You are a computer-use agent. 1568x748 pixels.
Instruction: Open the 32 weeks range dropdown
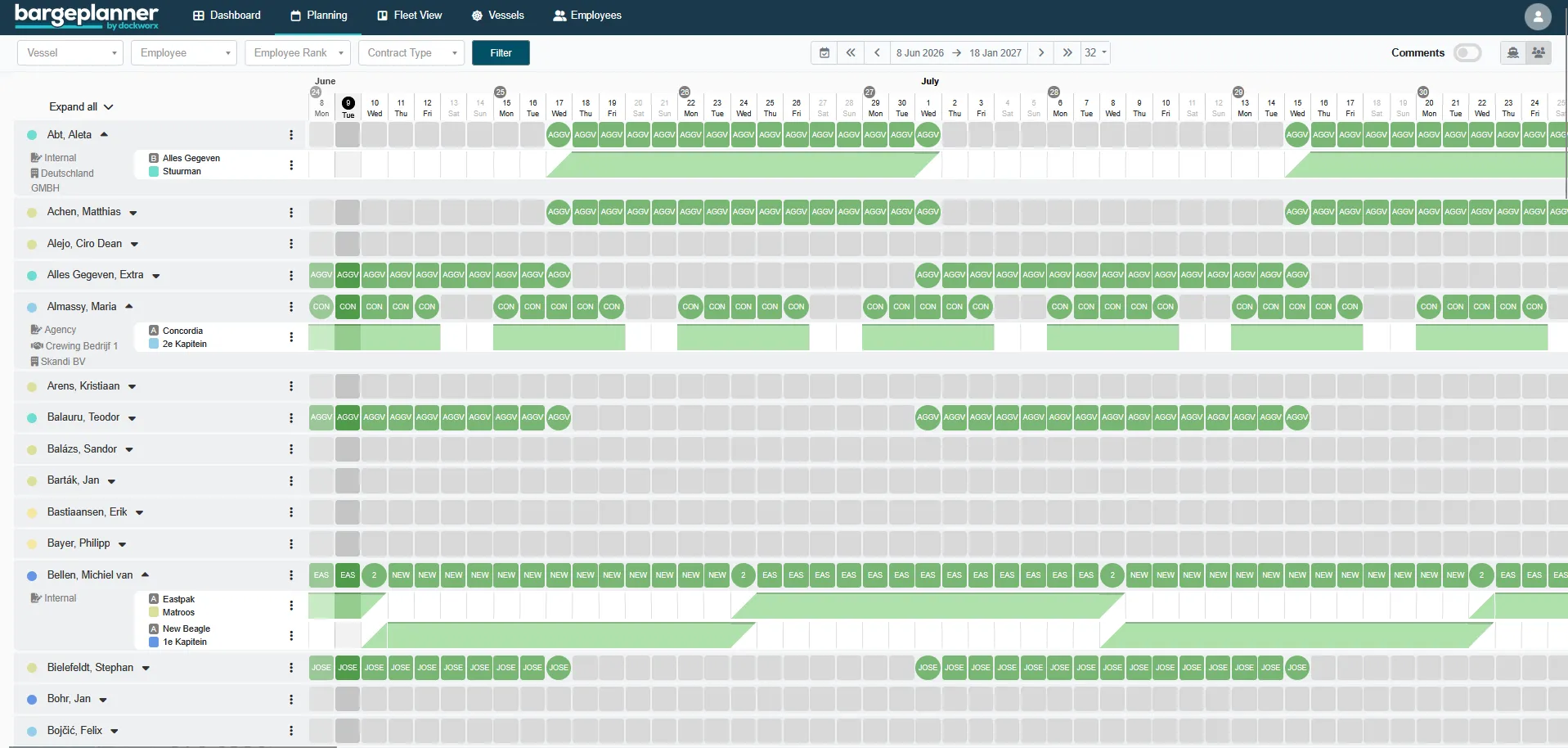click(1095, 52)
